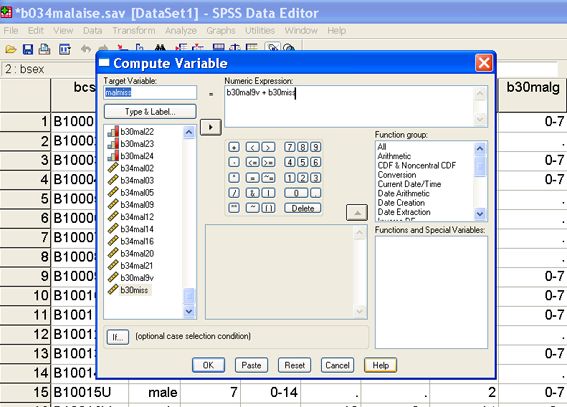Click the less-than keypad button
Image resolution: width=567 pixels, height=407 pixels.
click(252, 147)
